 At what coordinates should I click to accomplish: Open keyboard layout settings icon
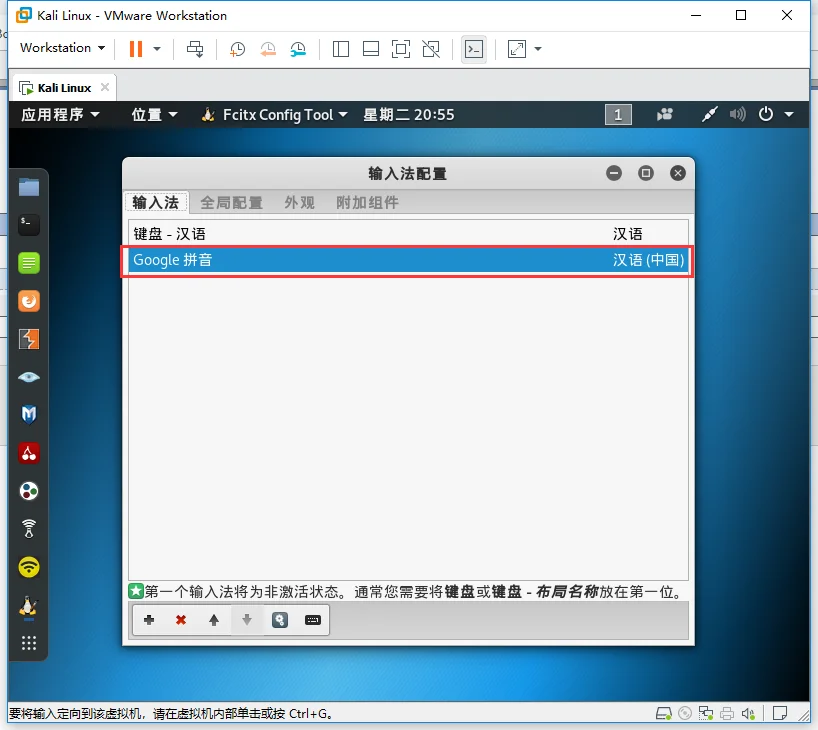pyautogui.click(x=312, y=620)
